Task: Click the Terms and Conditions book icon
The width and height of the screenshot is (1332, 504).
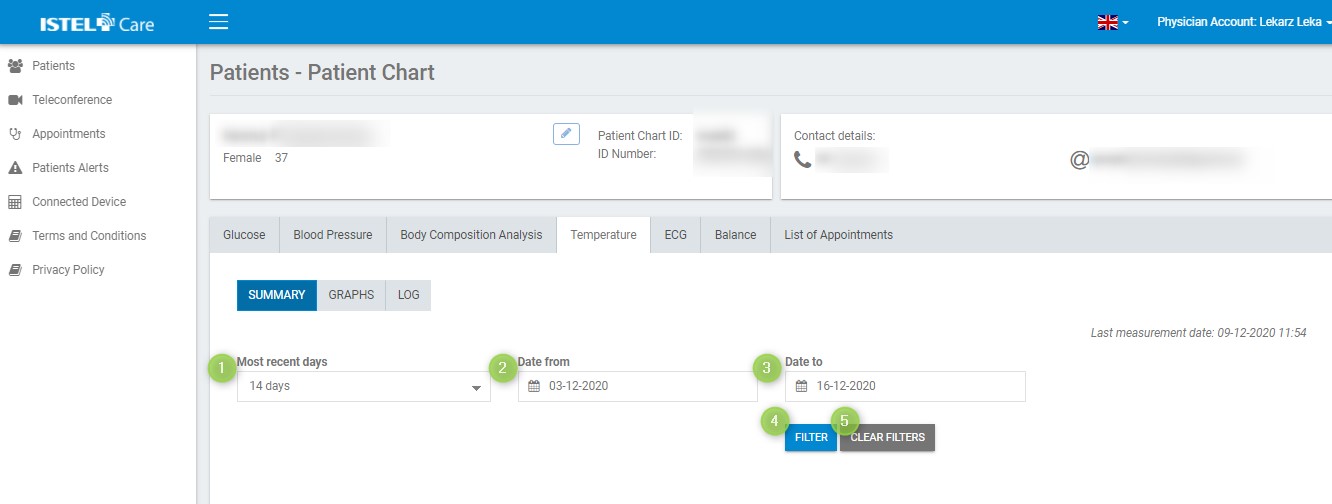Action: tap(15, 236)
